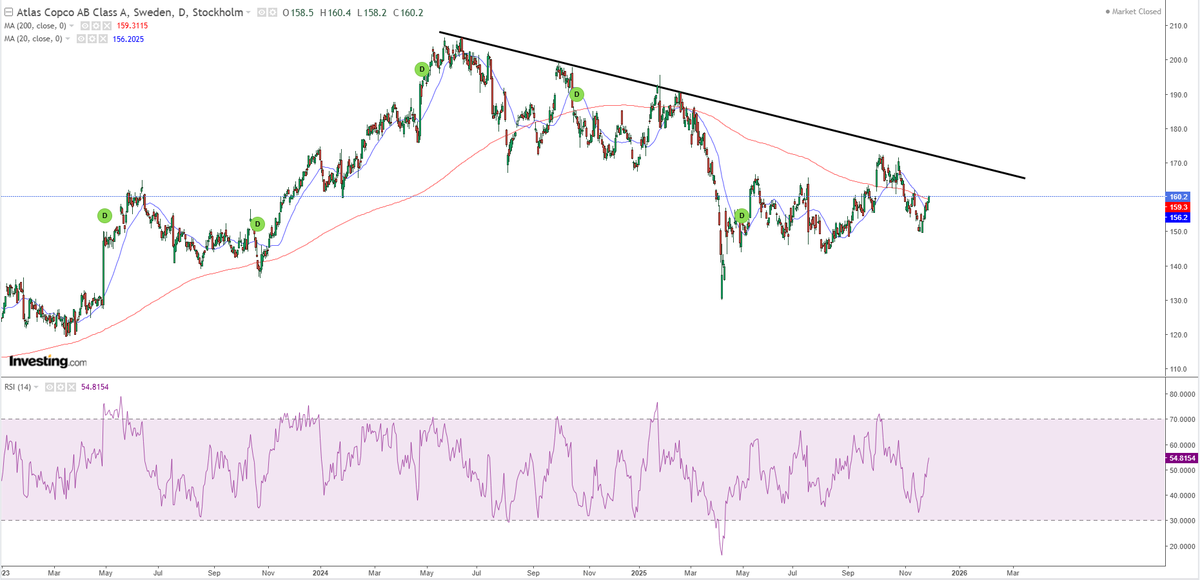Click the red 159.3 MA price label
This screenshot has height=580, width=1200.
tap(1178, 207)
